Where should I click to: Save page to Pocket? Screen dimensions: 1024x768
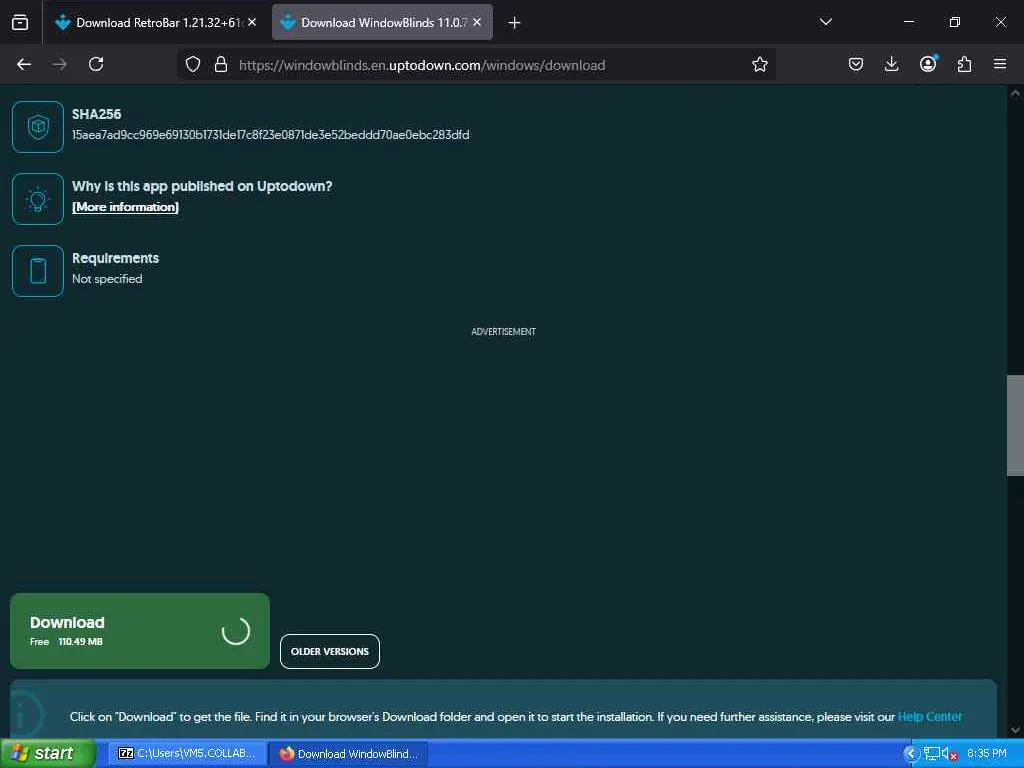point(856,64)
